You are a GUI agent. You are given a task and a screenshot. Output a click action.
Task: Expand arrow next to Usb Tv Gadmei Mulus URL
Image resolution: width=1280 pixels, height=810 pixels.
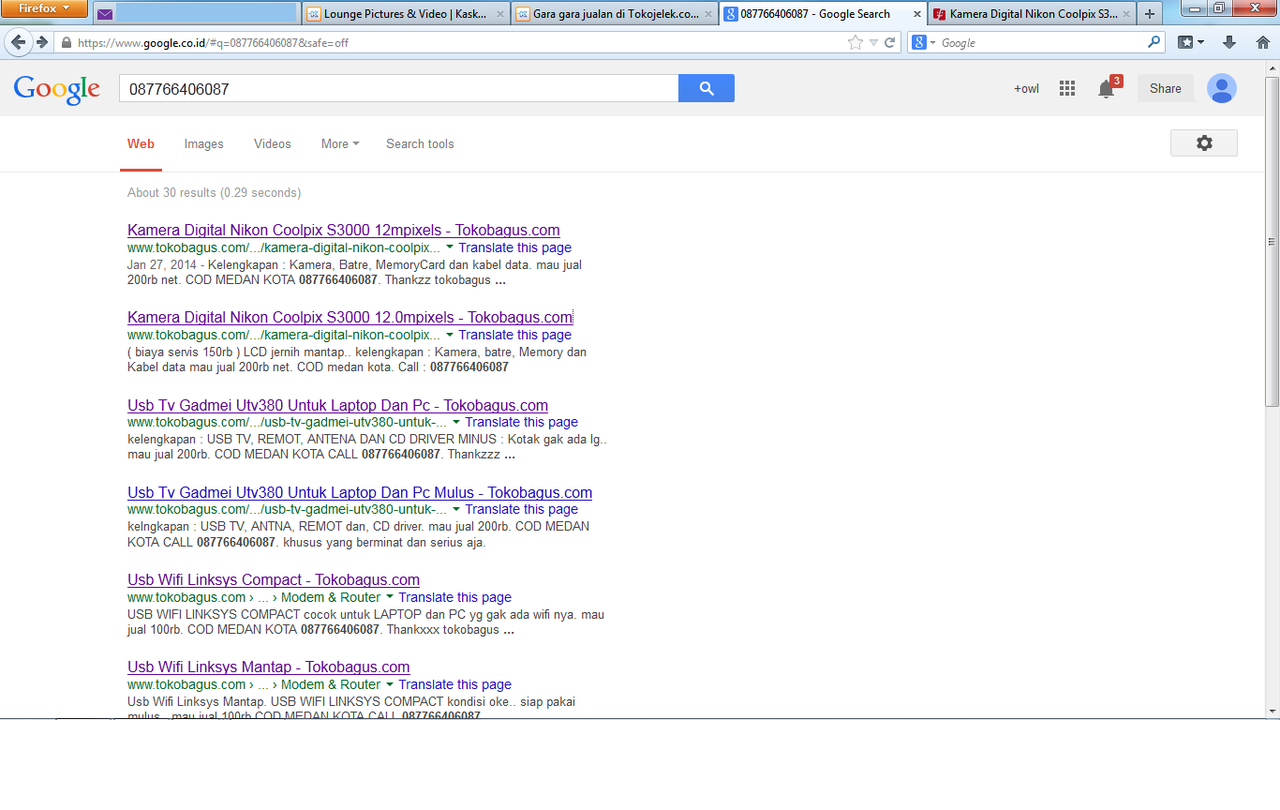pyautogui.click(x=456, y=509)
